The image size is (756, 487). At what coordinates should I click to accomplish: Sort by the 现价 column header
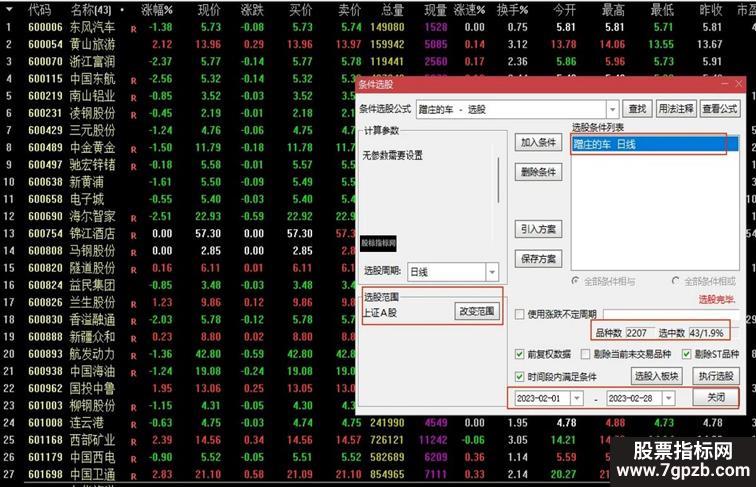[x=209, y=9]
